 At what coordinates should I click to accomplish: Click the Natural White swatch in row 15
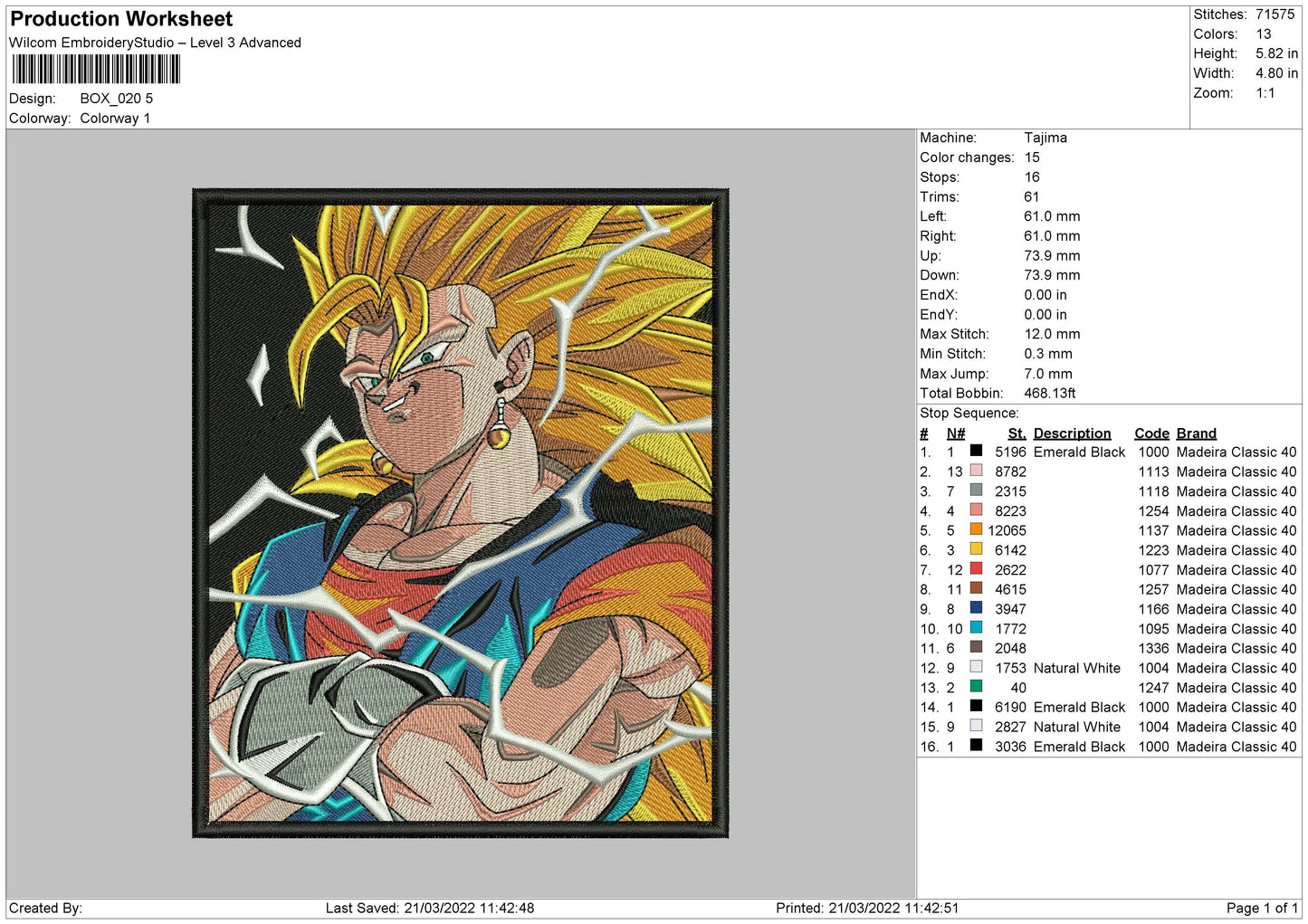pos(976,726)
